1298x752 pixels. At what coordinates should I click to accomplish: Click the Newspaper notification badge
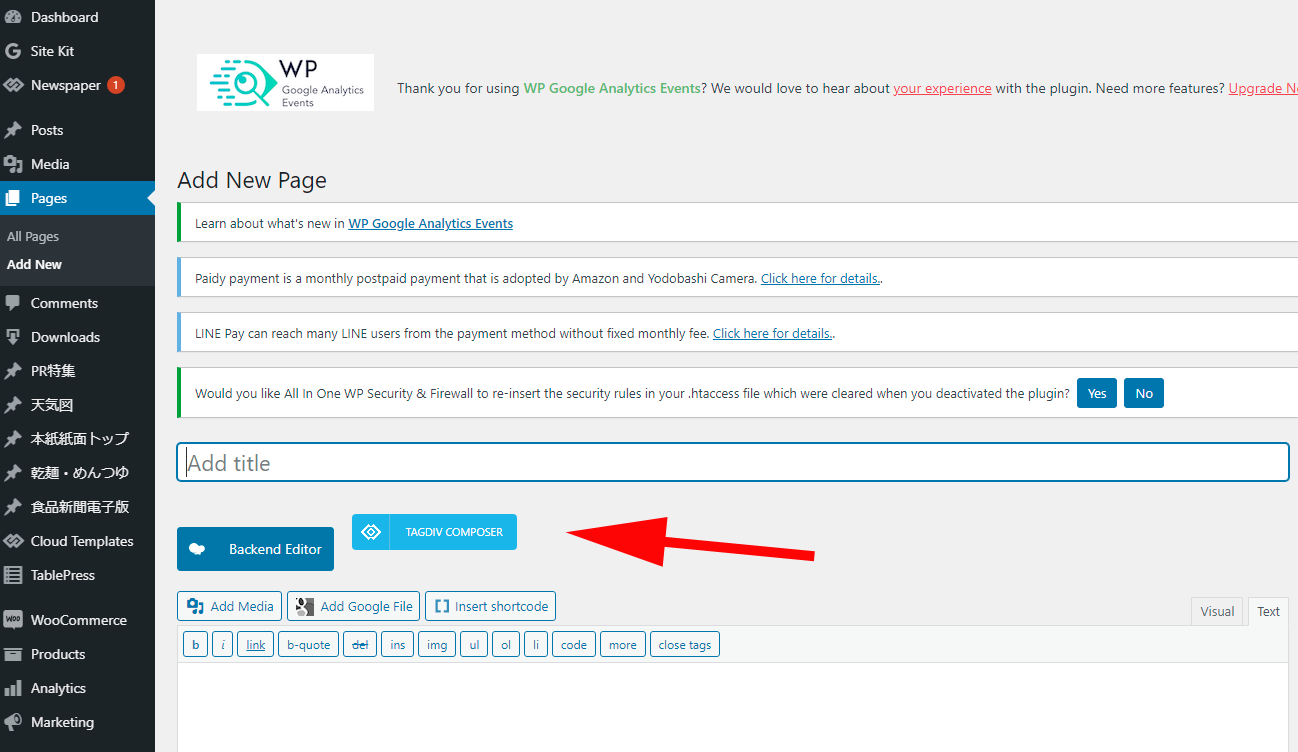pos(116,85)
